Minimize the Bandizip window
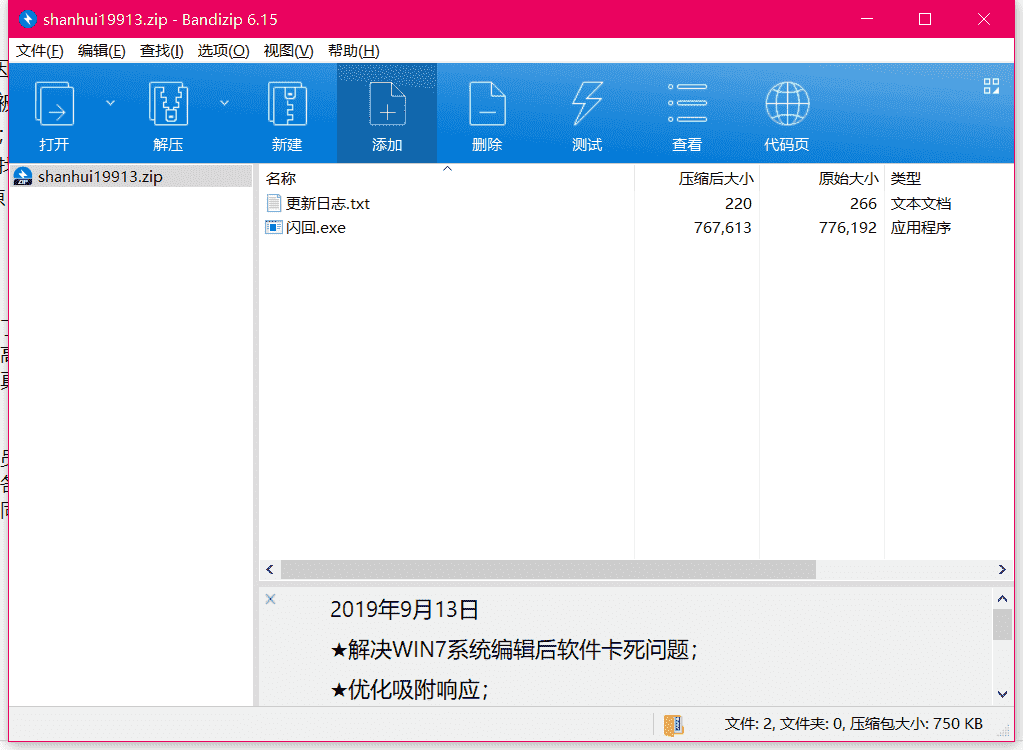 coord(866,19)
